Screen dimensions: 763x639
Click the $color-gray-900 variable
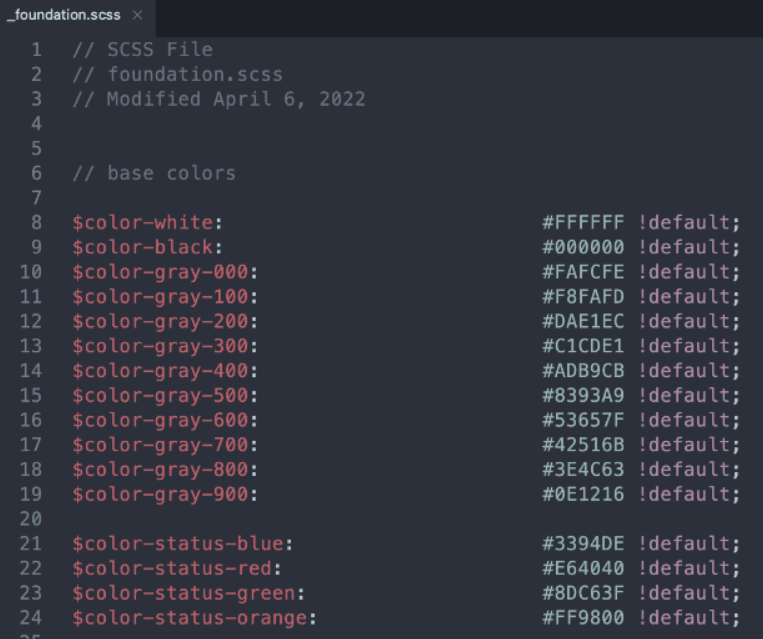(160, 494)
